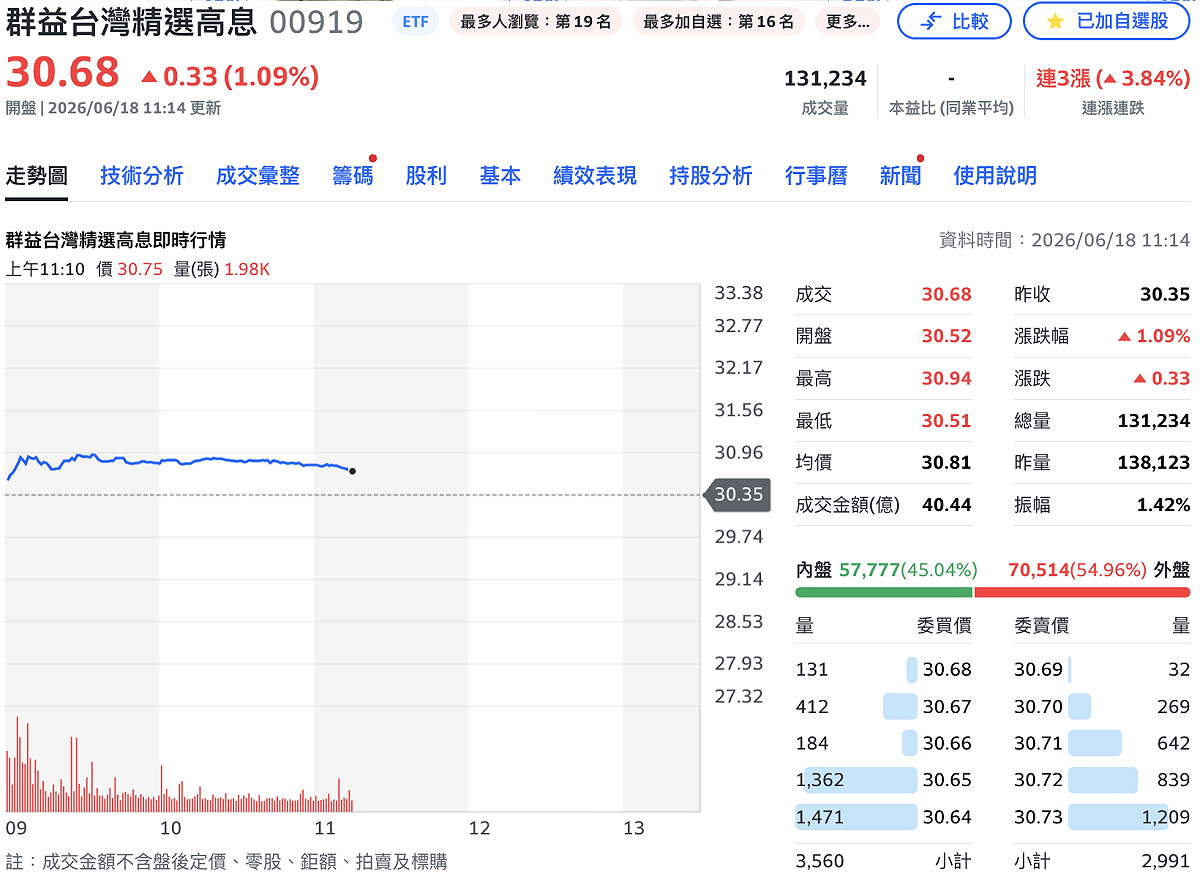The height and width of the screenshot is (879, 1200).
Task: Go to the 股利 tab
Action: point(426,176)
